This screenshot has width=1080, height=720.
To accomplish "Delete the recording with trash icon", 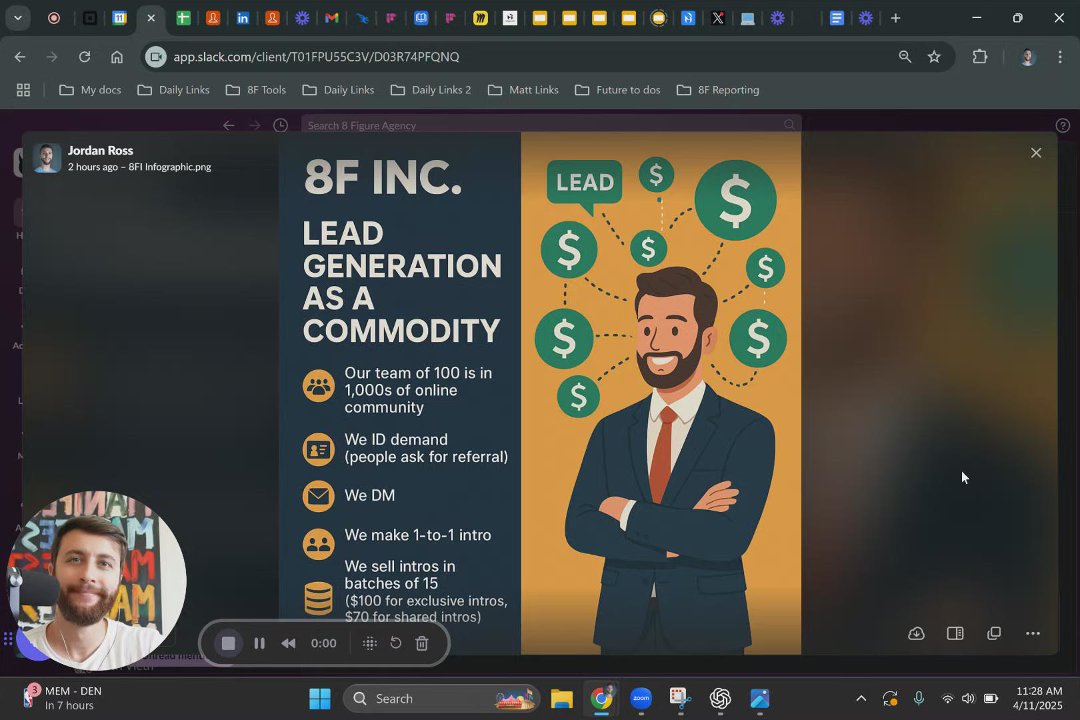I will pyautogui.click(x=422, y=643).
